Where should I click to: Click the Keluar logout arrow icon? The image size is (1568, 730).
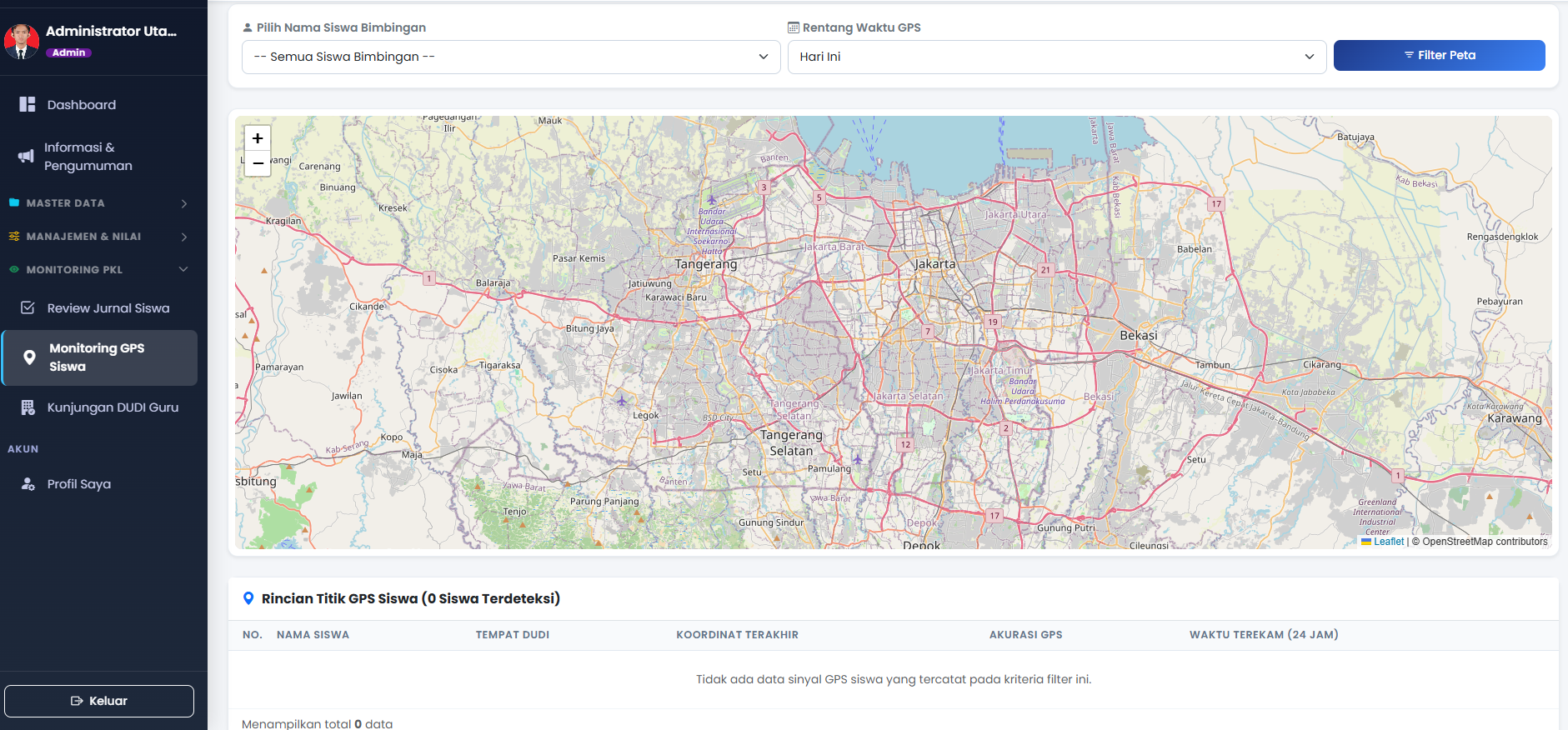tap(77, 701)
